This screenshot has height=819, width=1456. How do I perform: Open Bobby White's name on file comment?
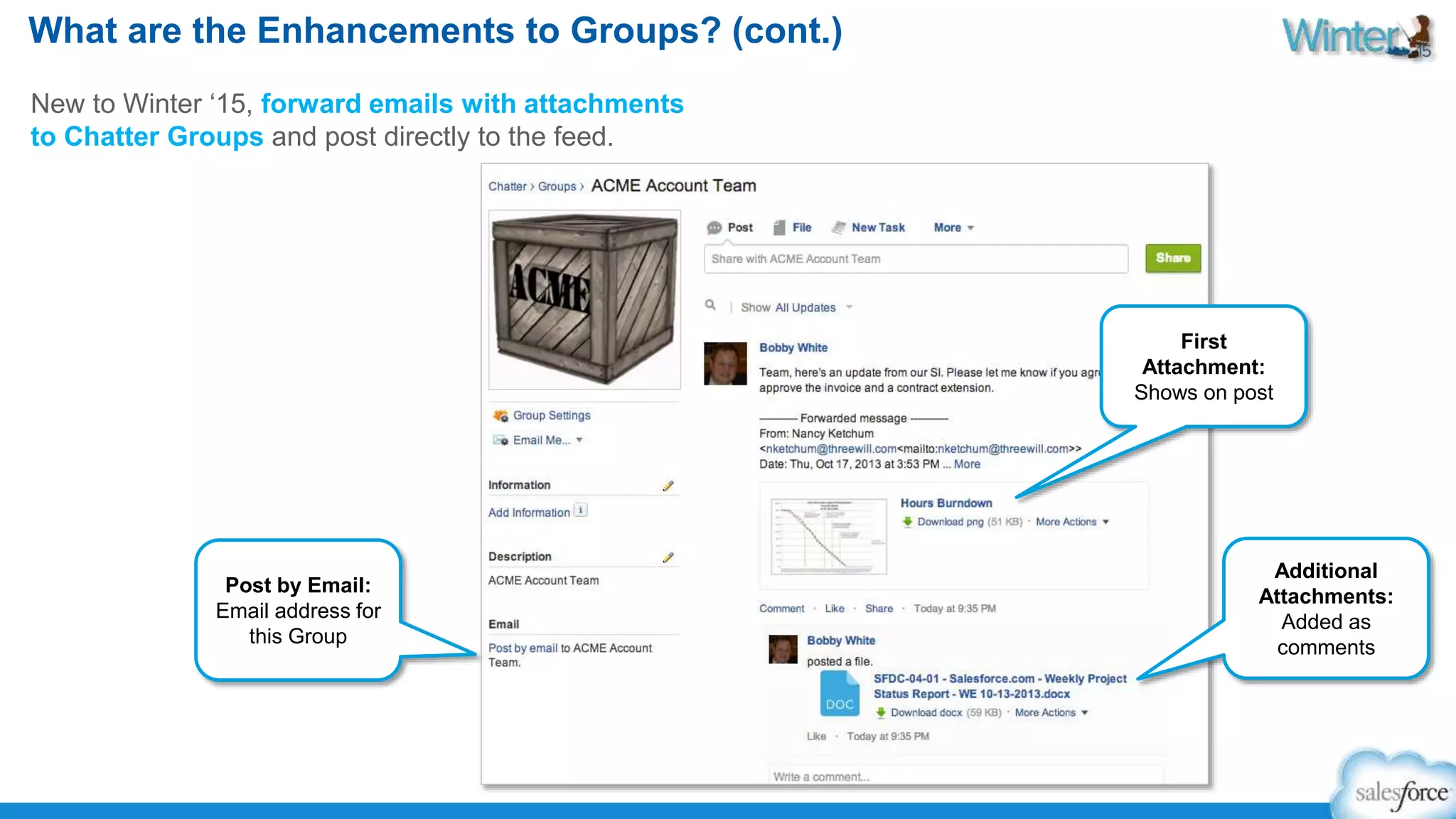click(x=841, y=641)
